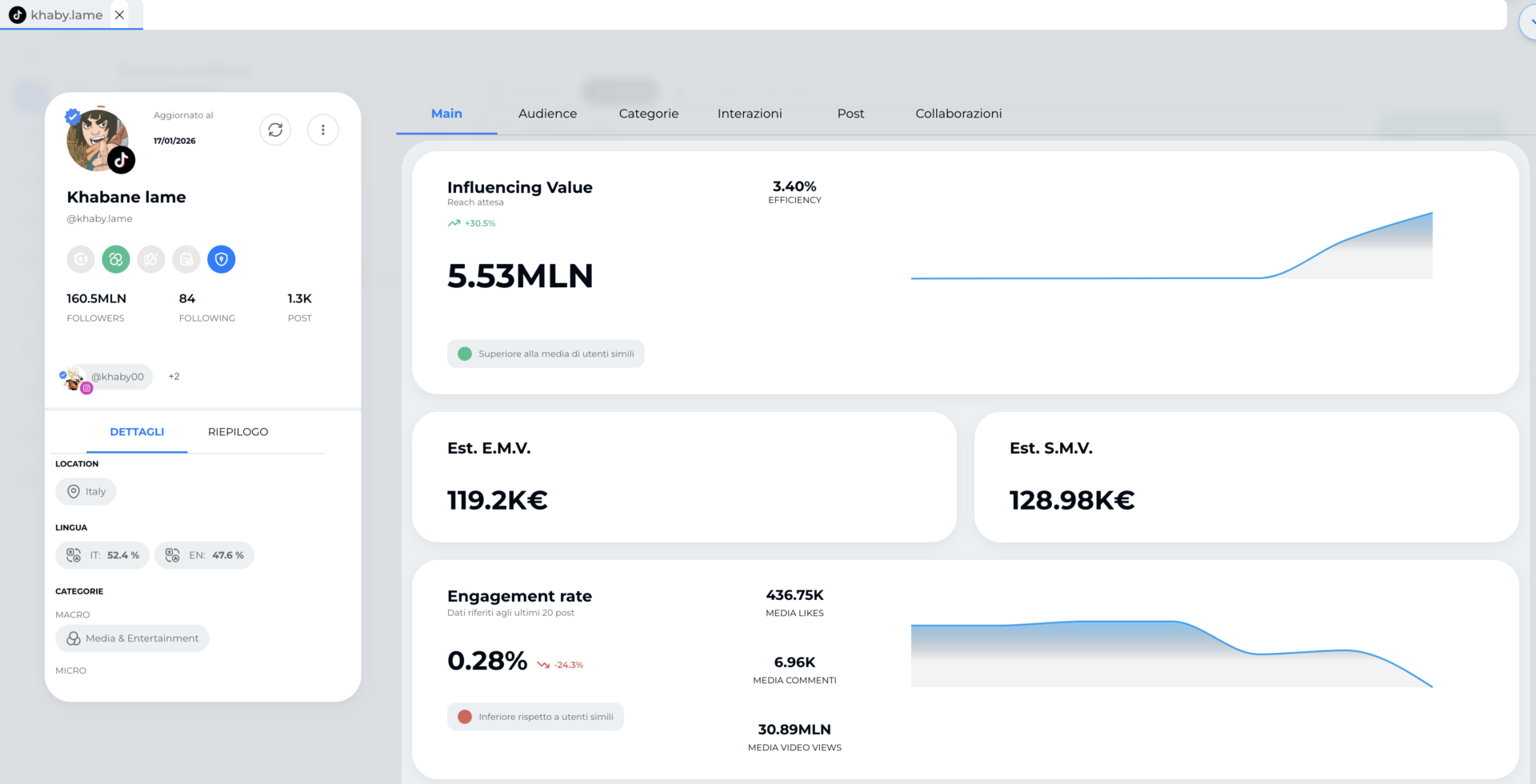Open the three-dot options menu

point(323,130)
